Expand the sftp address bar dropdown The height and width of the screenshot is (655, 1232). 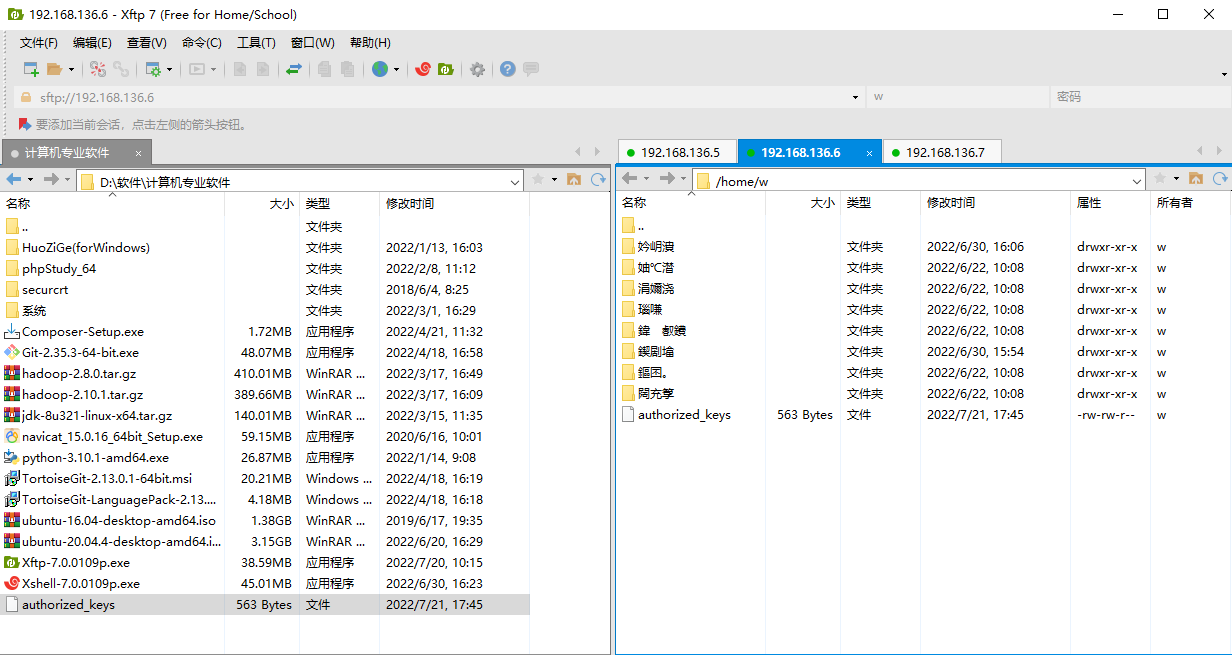[855, 97]
